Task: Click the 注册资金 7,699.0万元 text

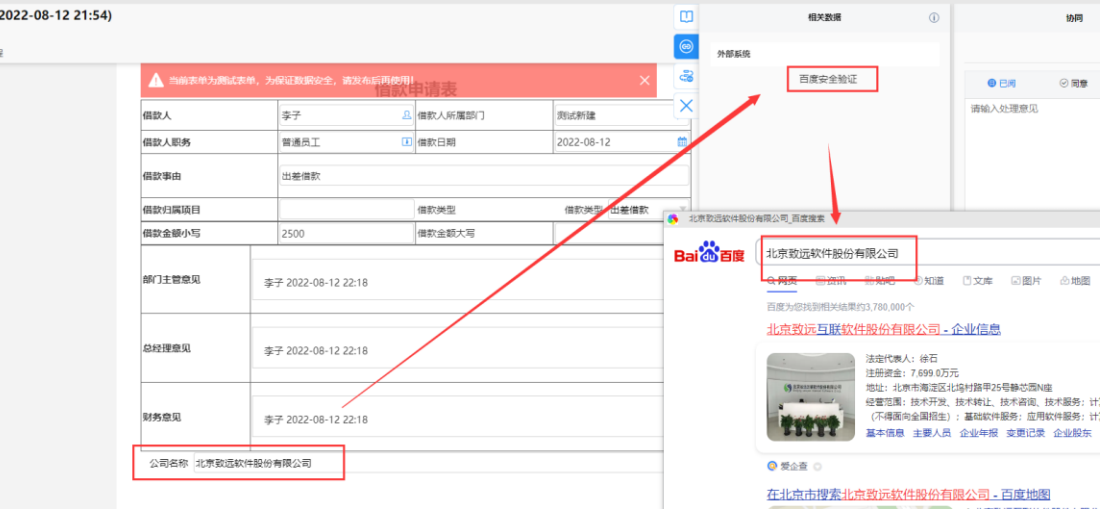Action: point(912,373)
